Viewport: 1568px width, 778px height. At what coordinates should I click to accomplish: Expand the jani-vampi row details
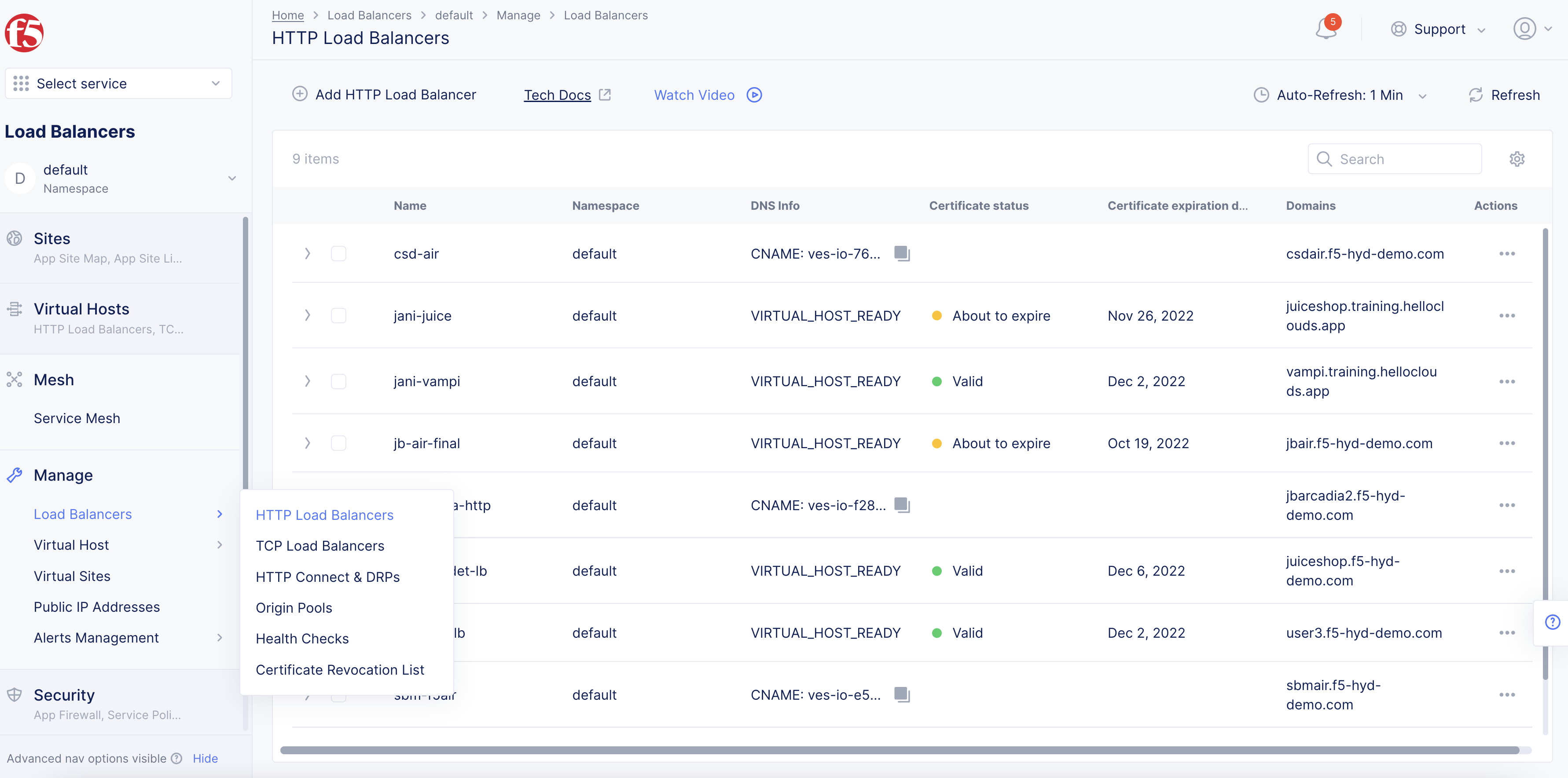pyautogui.click(x=307, y=381)
